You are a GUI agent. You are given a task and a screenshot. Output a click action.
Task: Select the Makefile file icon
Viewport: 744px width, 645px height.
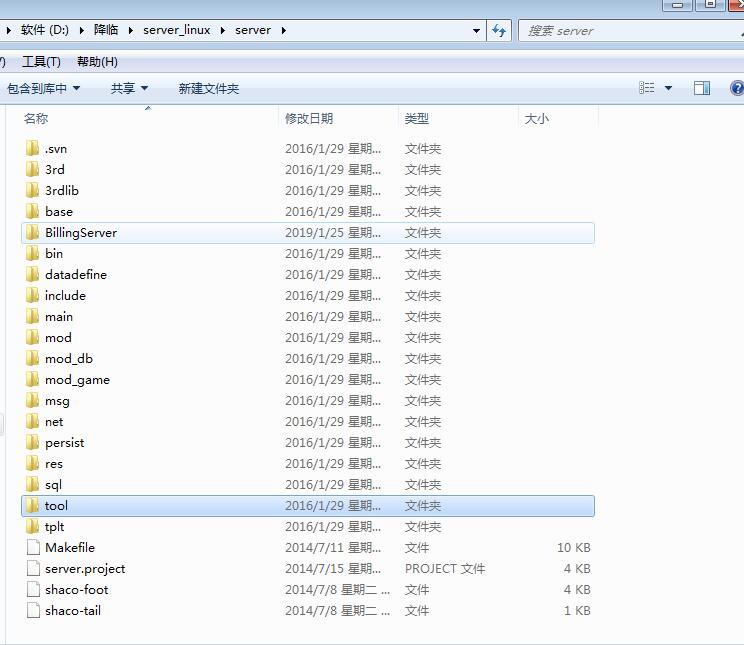pos(33,547)
